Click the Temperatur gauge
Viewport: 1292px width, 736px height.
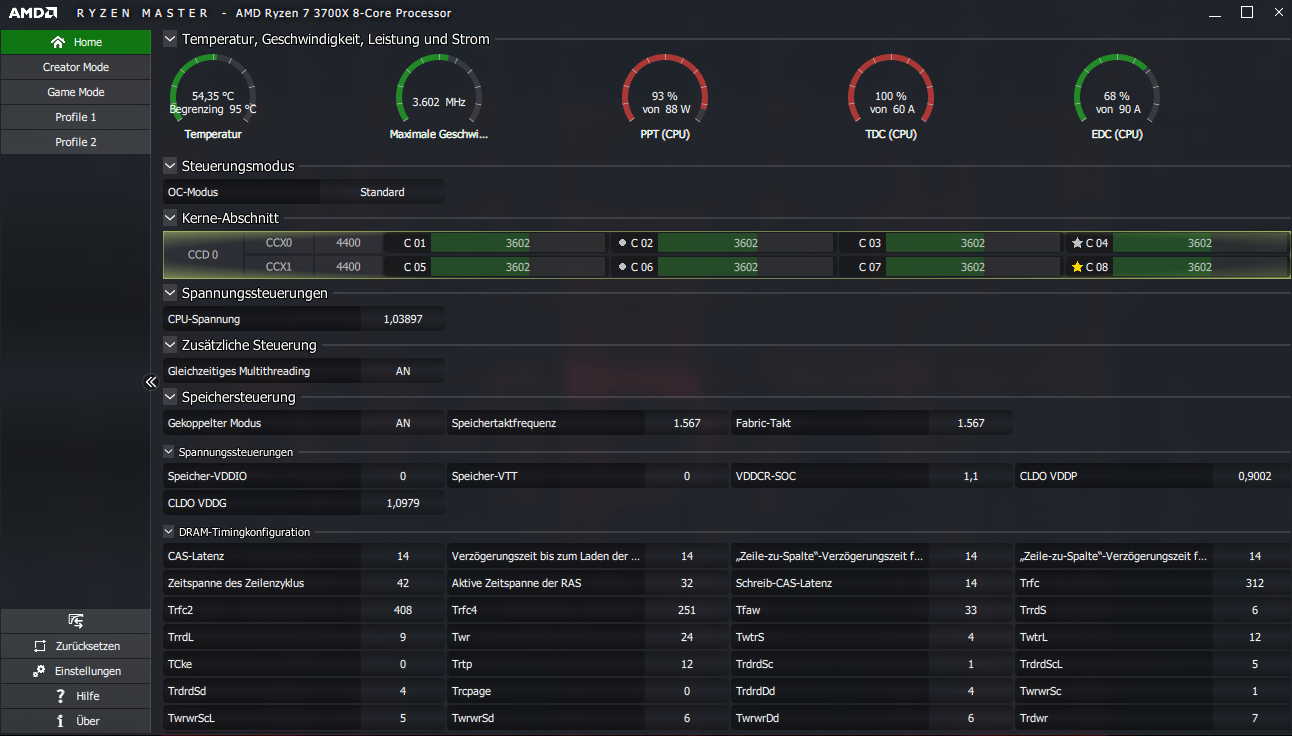213,91
